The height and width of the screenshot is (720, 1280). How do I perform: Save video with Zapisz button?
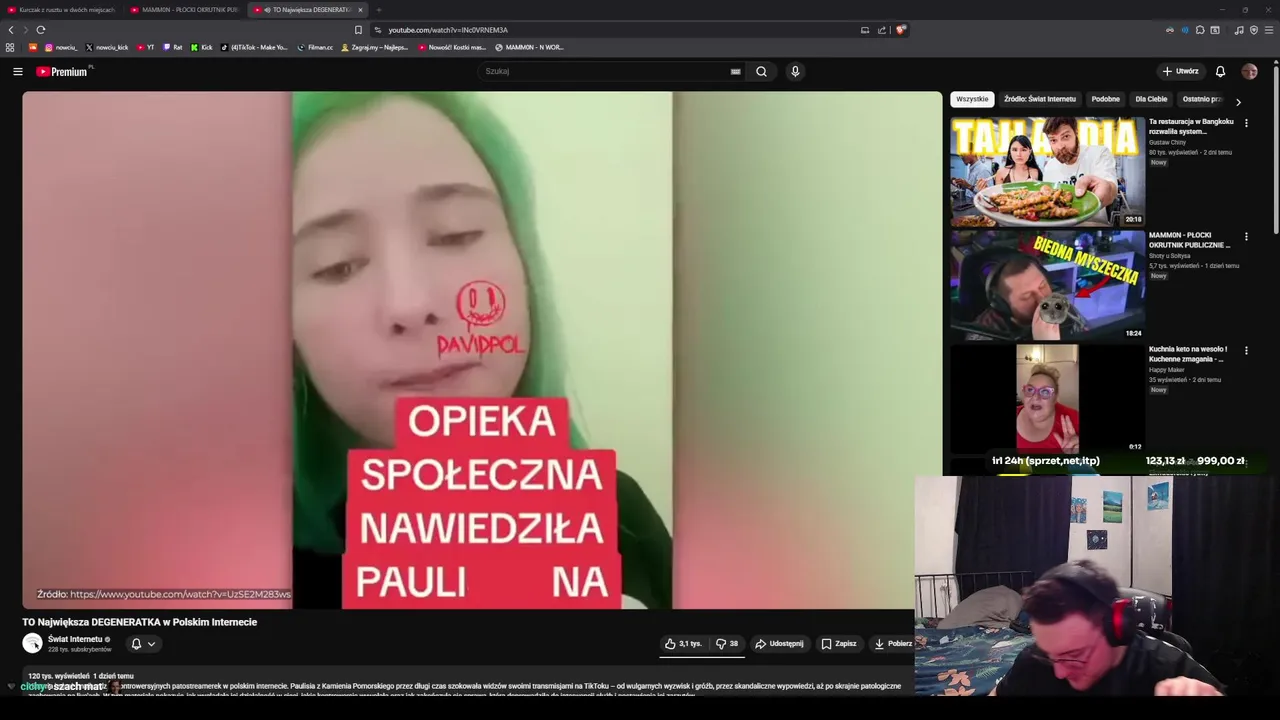coord(839,644)
